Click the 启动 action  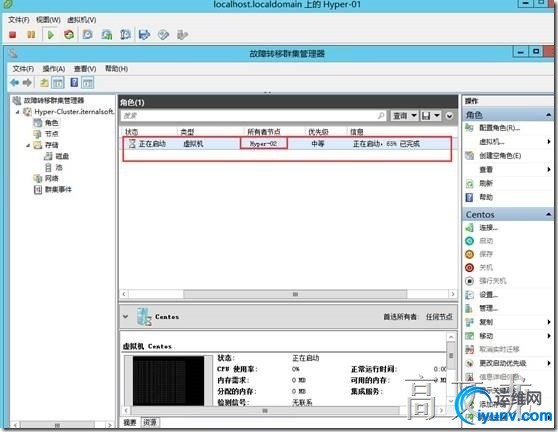[485, 241]
